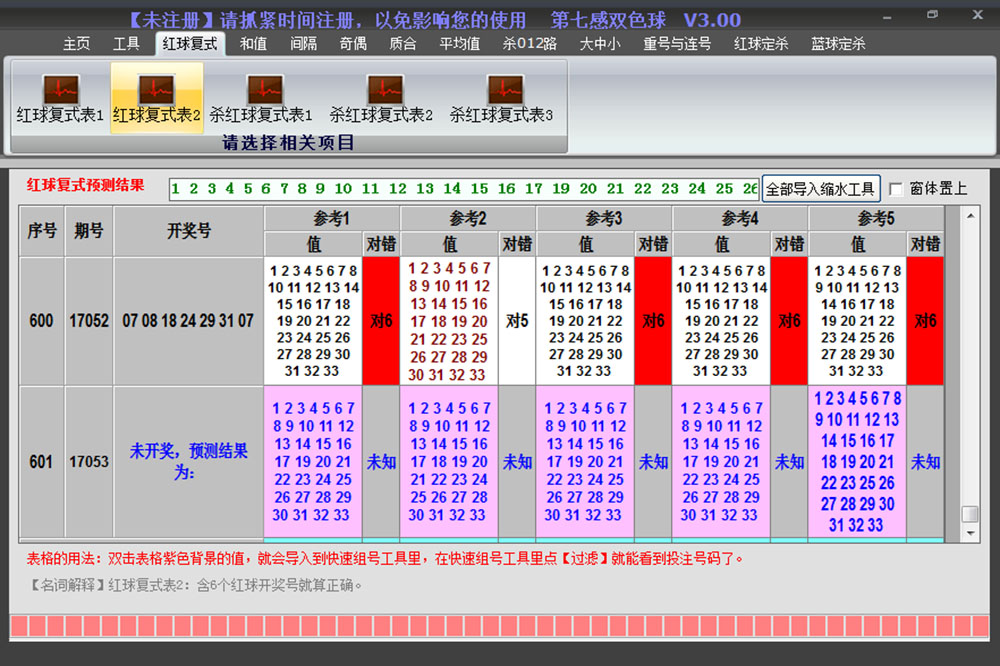Open the 重号与连号 tab
Viewport: 1000px width, 666px height.
(x=677, y=43)
